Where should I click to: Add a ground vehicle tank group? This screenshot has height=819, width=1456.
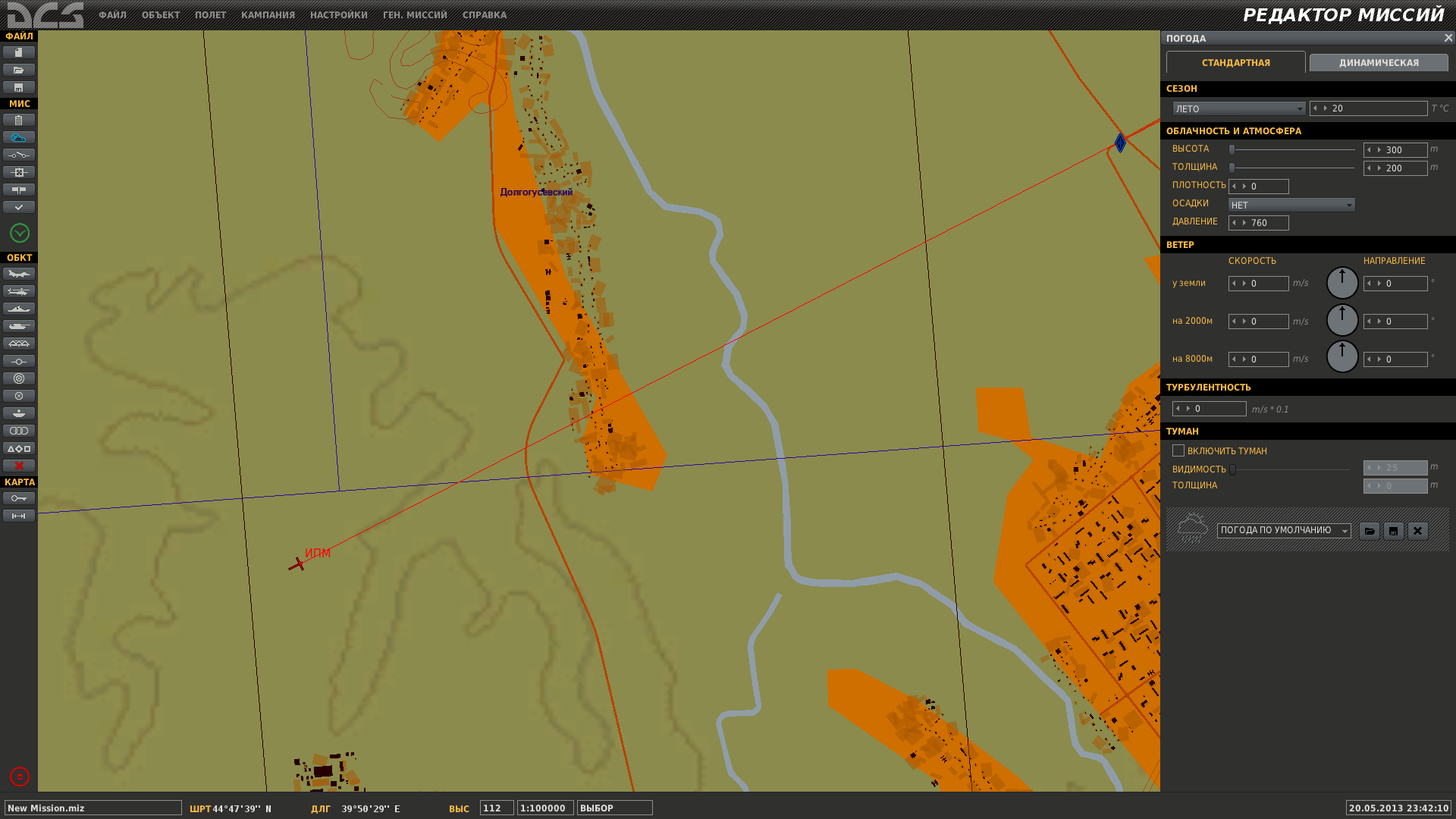19,326
